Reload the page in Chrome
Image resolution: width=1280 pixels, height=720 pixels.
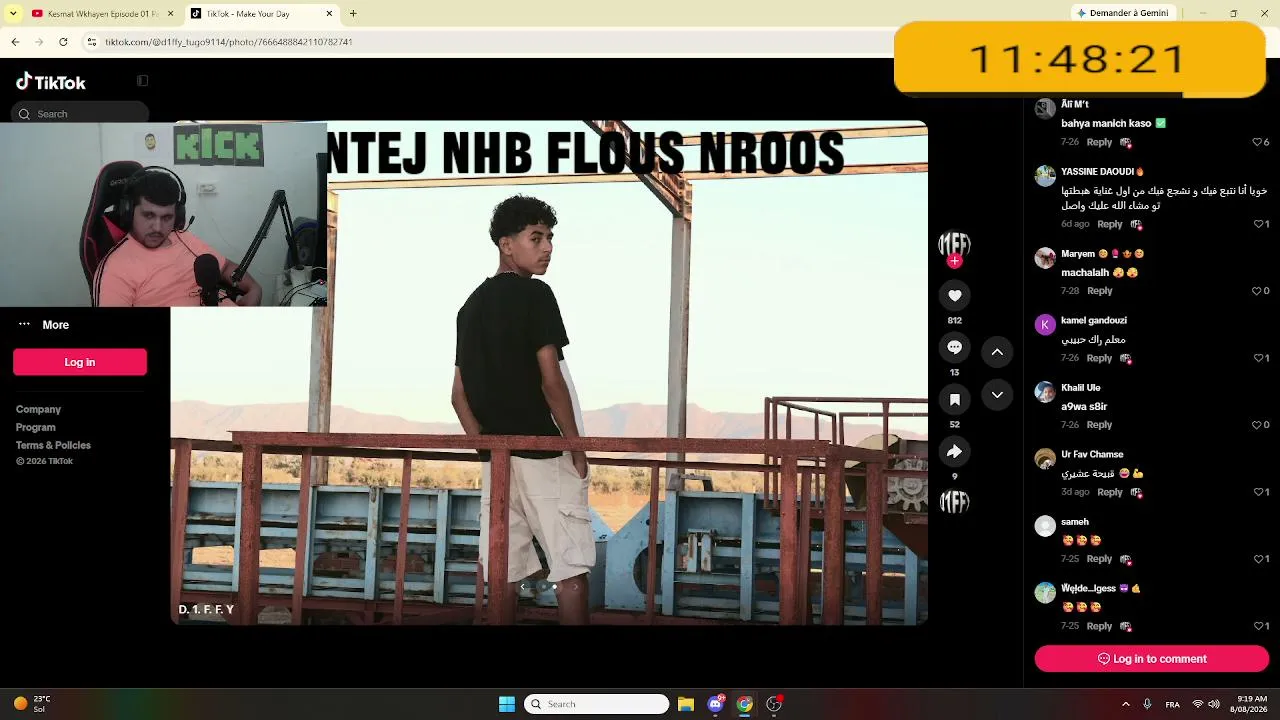coord(63,42)
